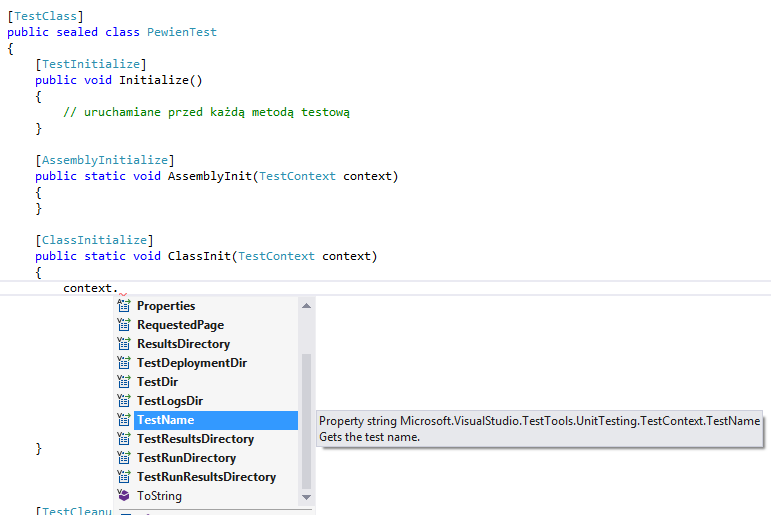This screenshot has width=771, height=515.
Task: Place the cursor after "context." in ClassInit
Action: 119,288
